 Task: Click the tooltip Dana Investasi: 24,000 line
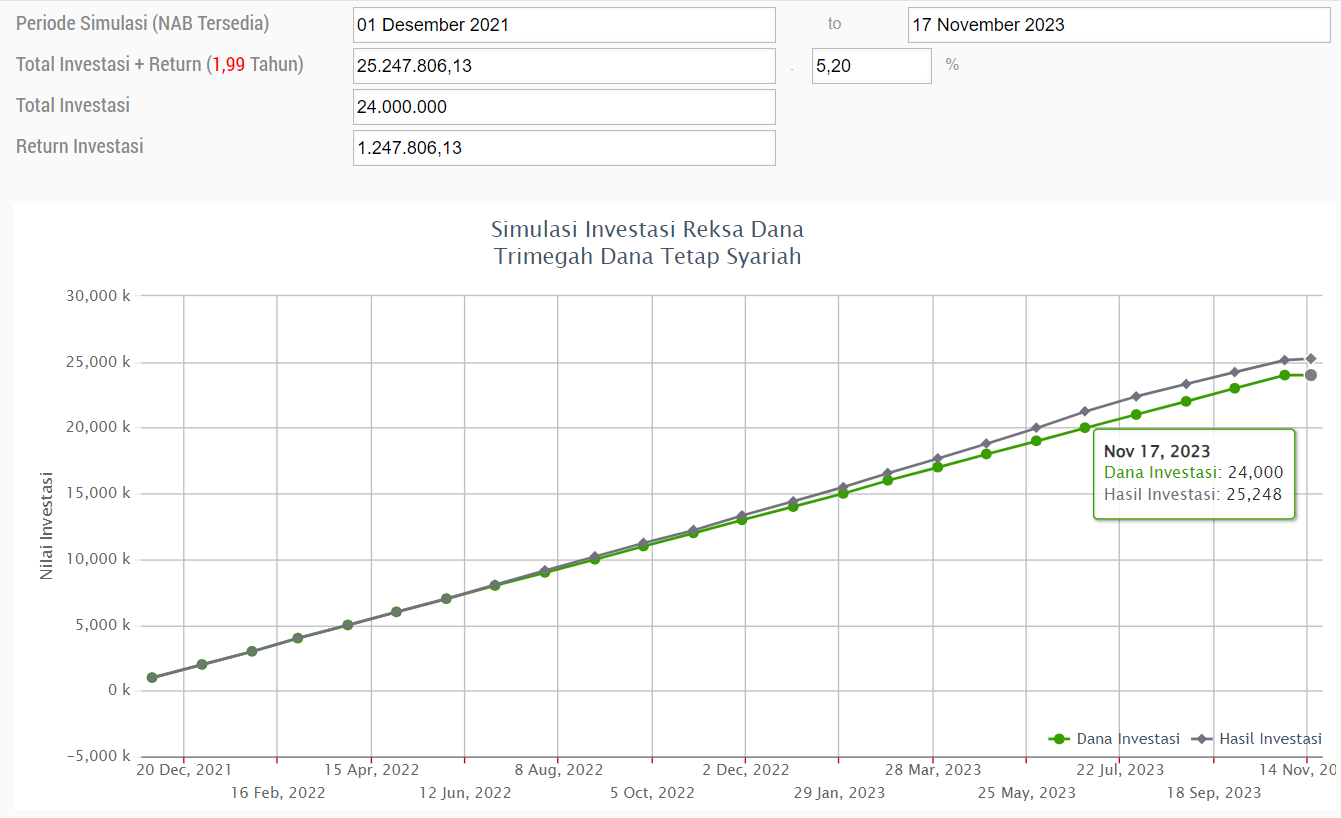pyautogui.click(x=1194, y=473)
